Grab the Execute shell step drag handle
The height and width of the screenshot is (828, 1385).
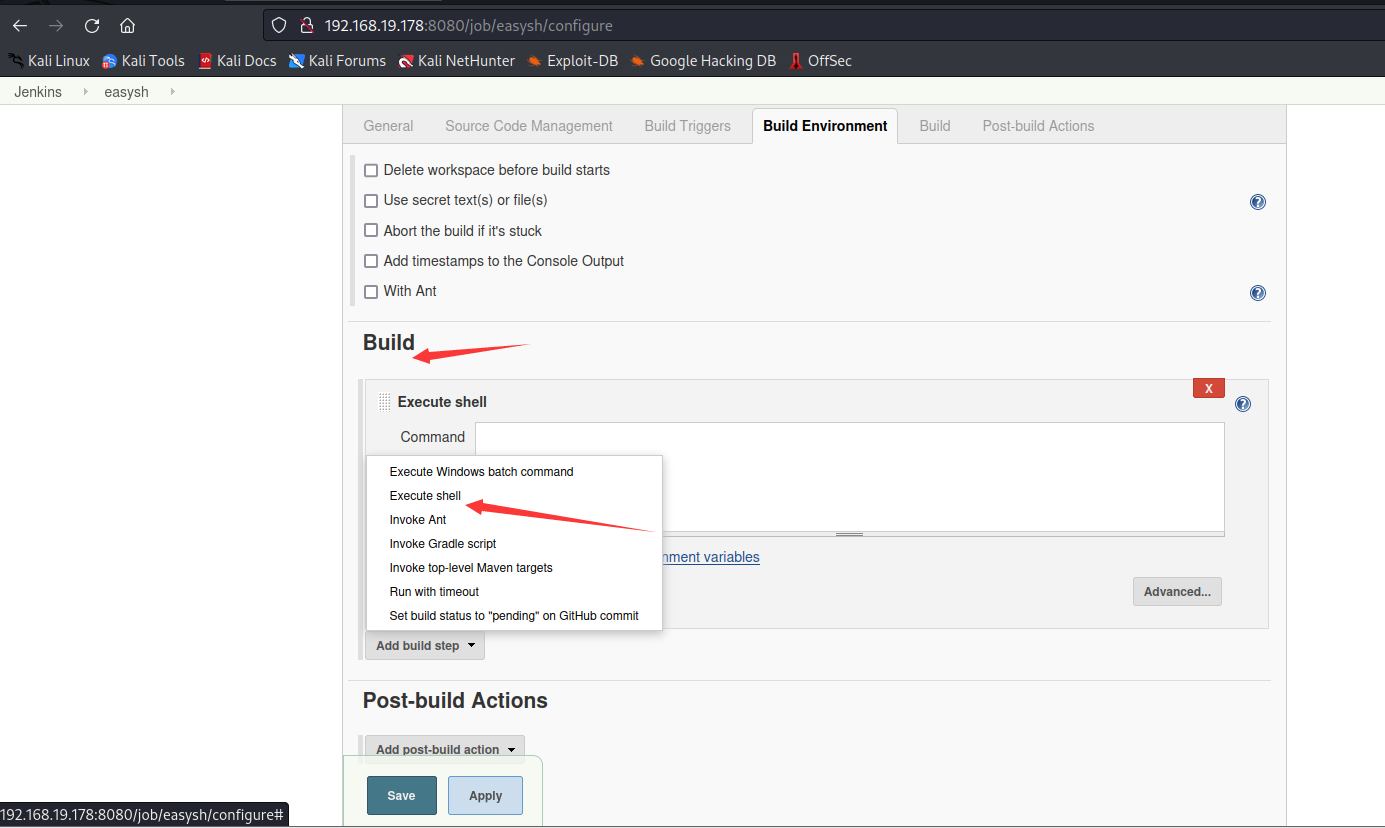[x=385, y=402]
